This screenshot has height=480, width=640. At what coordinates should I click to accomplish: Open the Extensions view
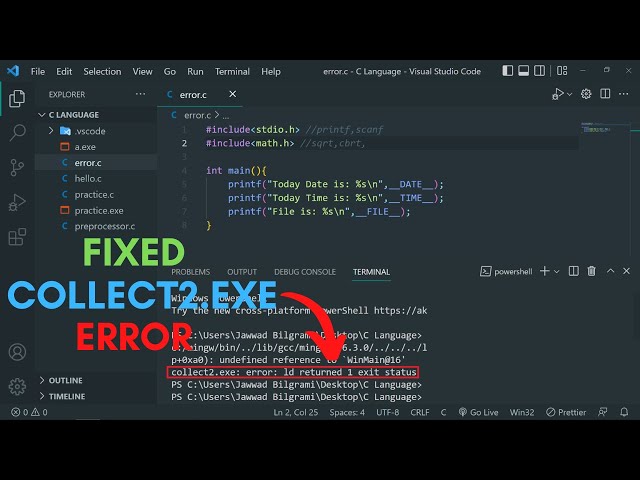(x=17, y=237)
